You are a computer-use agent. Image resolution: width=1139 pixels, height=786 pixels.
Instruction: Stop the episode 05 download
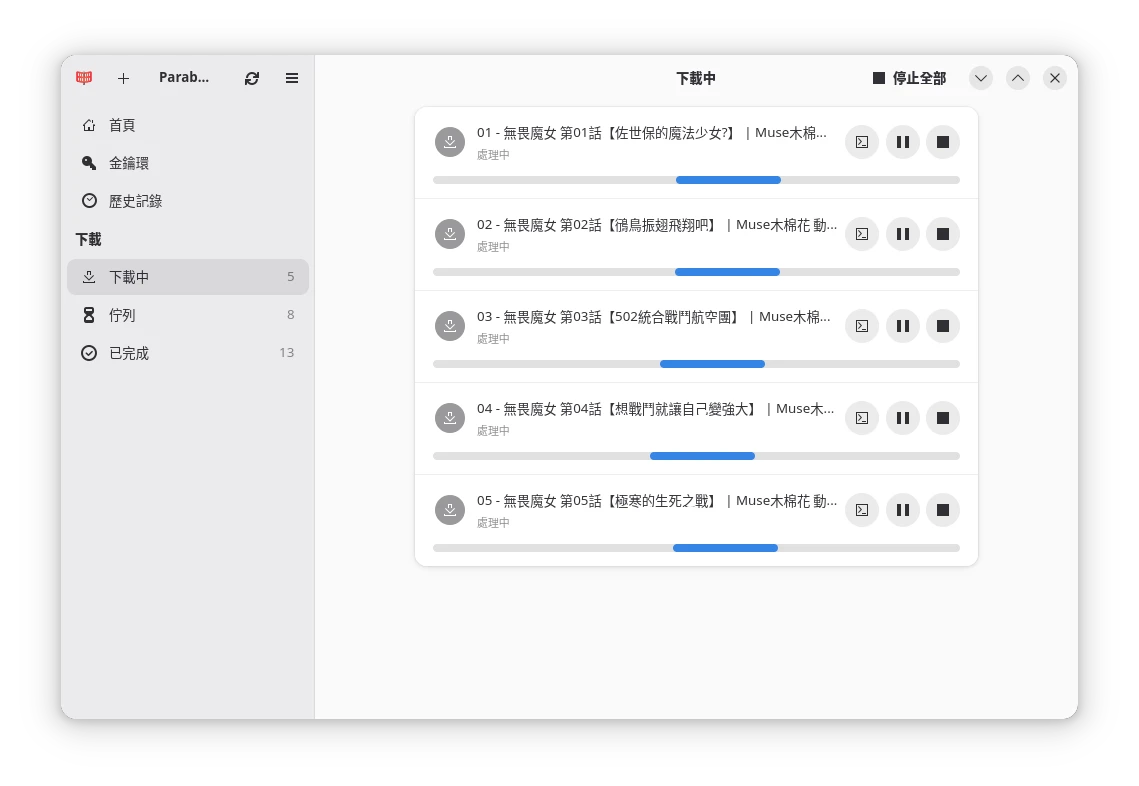click(942, 510)
